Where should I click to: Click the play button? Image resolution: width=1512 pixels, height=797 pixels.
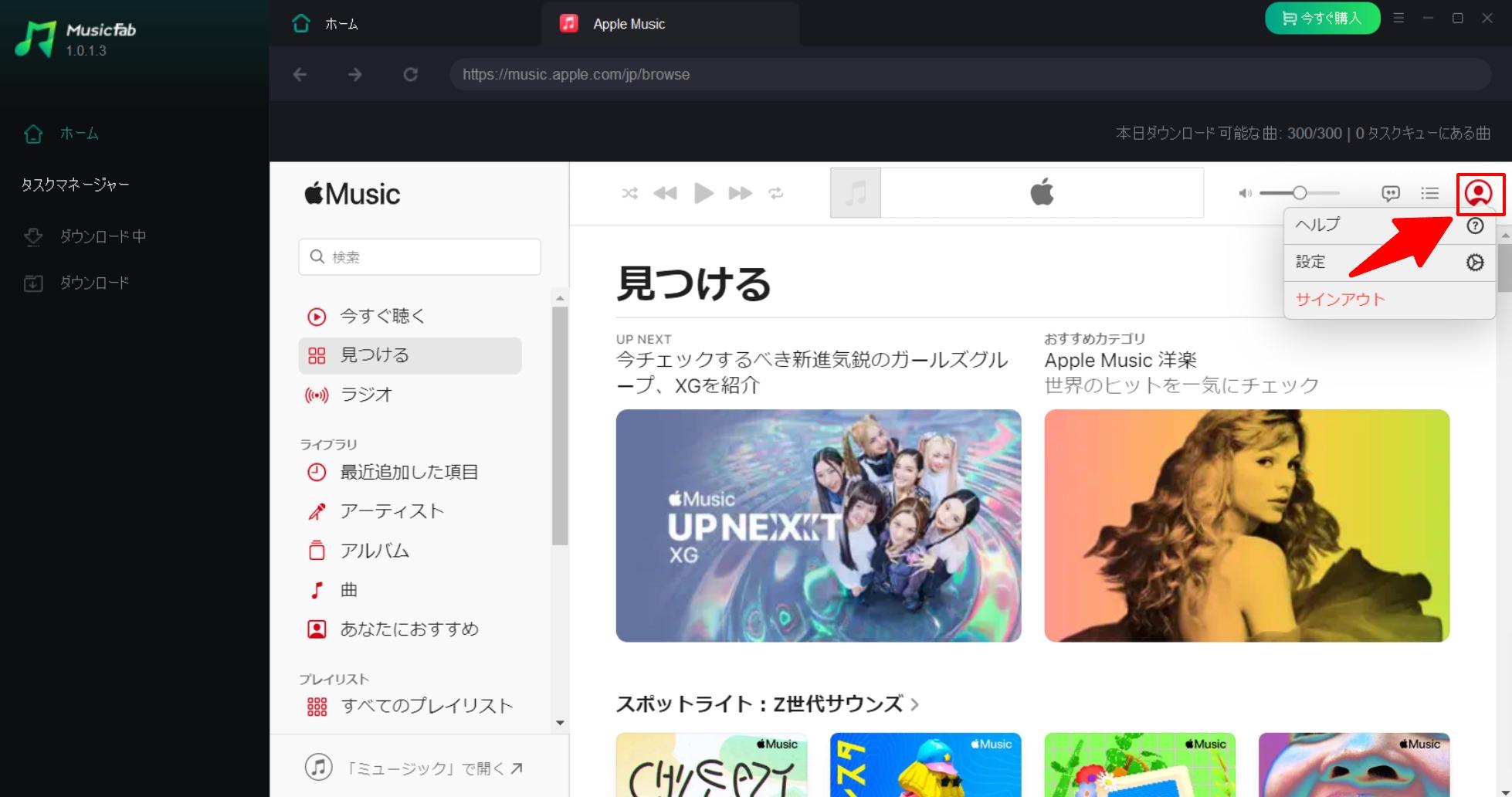[x=703, y=193]
